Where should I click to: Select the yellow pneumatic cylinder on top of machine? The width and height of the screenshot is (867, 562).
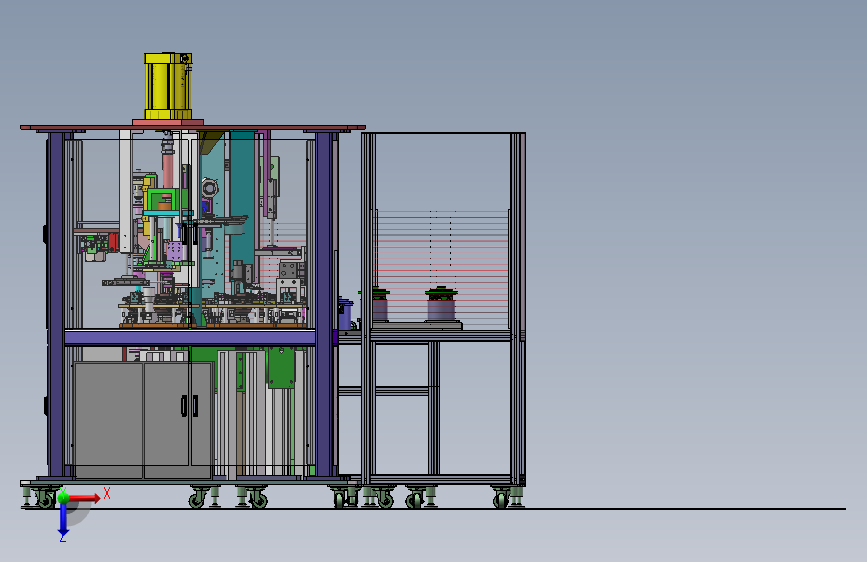click(168, 86)
